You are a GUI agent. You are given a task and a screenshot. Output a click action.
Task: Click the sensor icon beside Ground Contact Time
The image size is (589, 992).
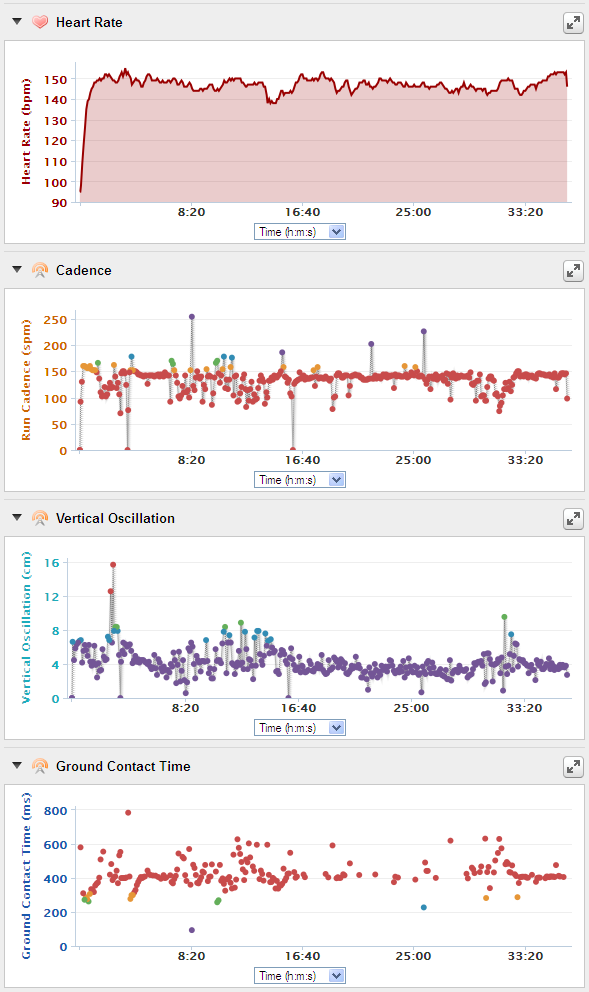[40, 766]
